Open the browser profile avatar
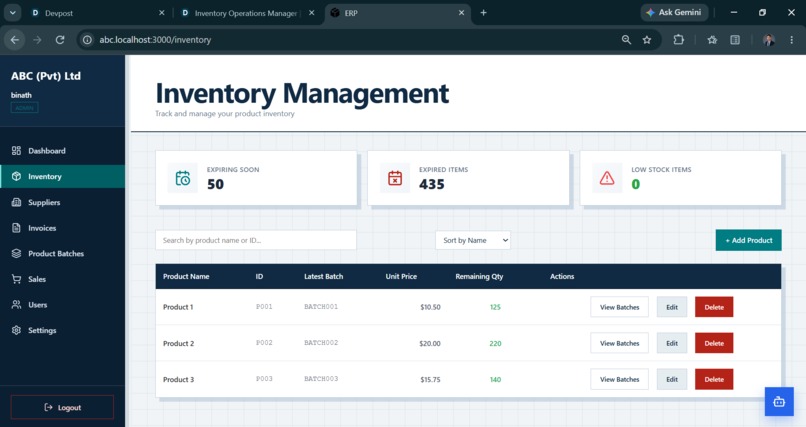This screenshot has width=806, height=427. click(x=769, y=40)
